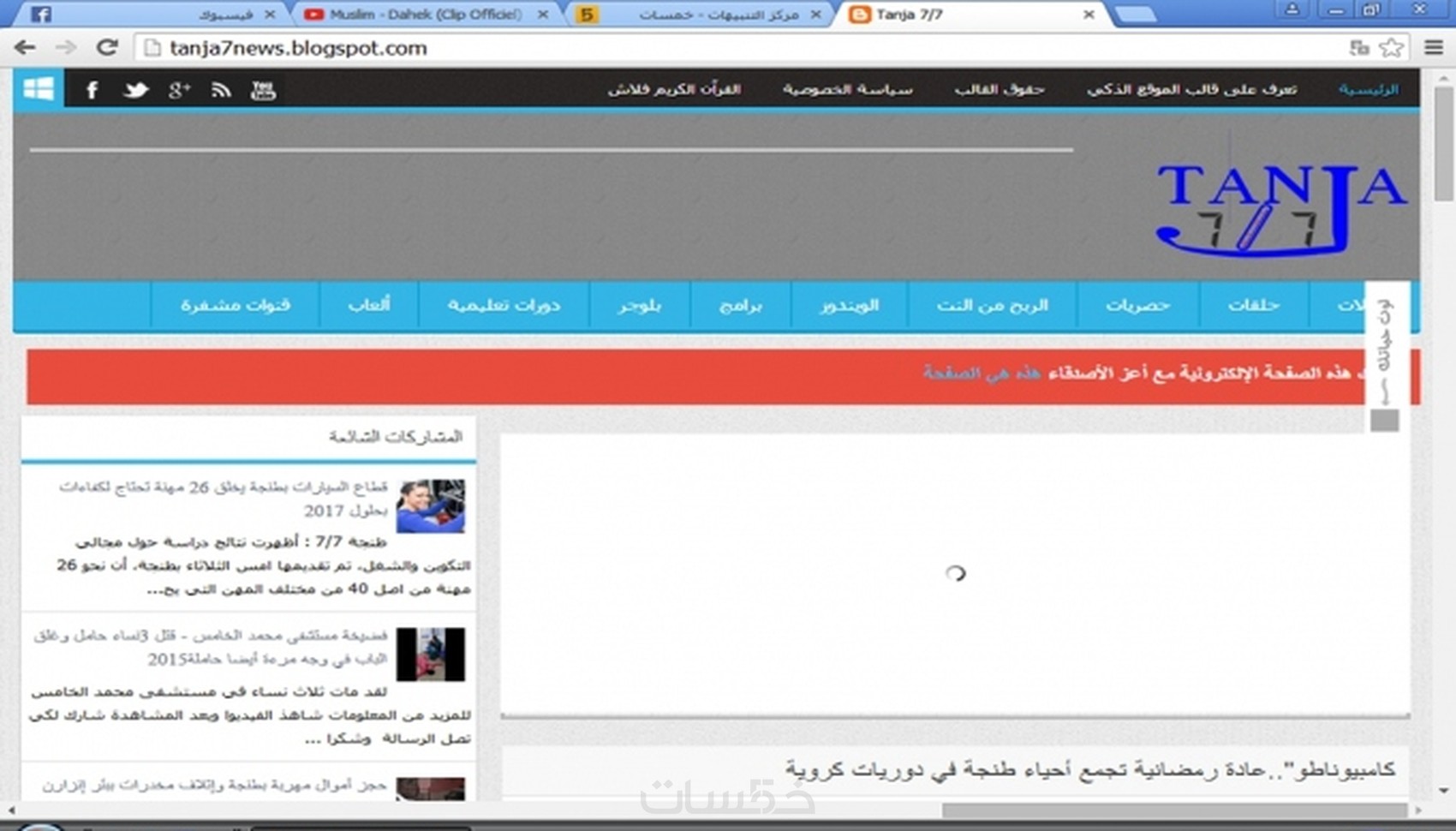
Task: Click the TANJA 7/7 logo
Action: coord(1280,210)
